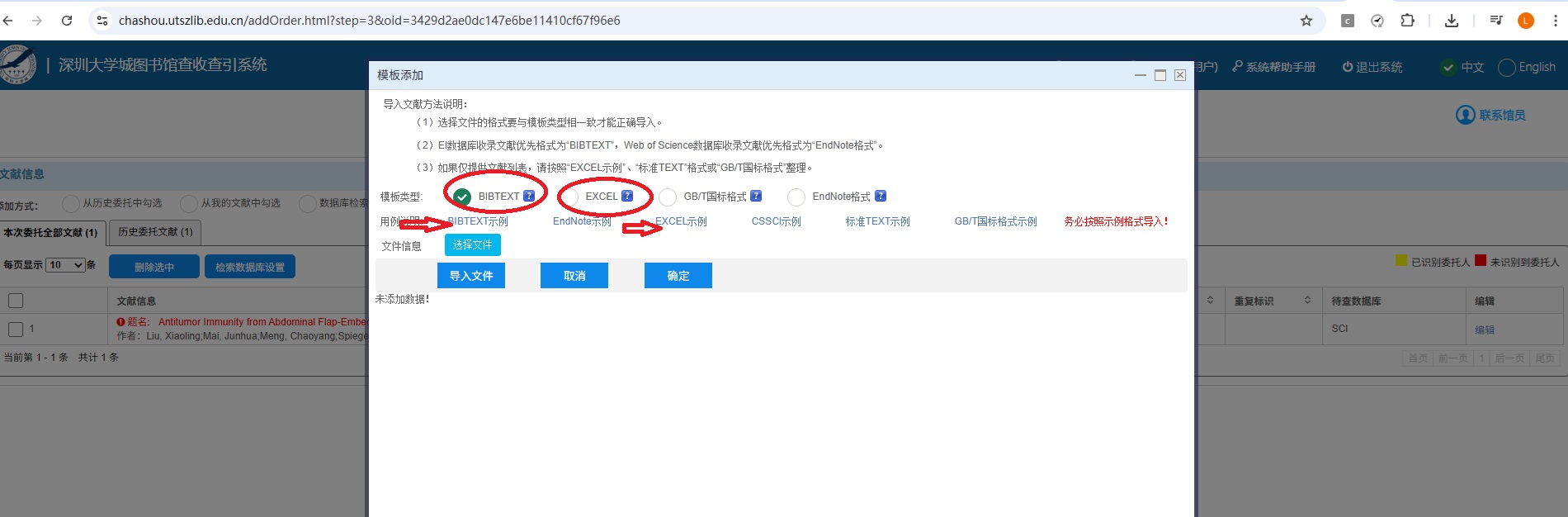Sort by the 重复标识 column arrows

[1307, 301]
